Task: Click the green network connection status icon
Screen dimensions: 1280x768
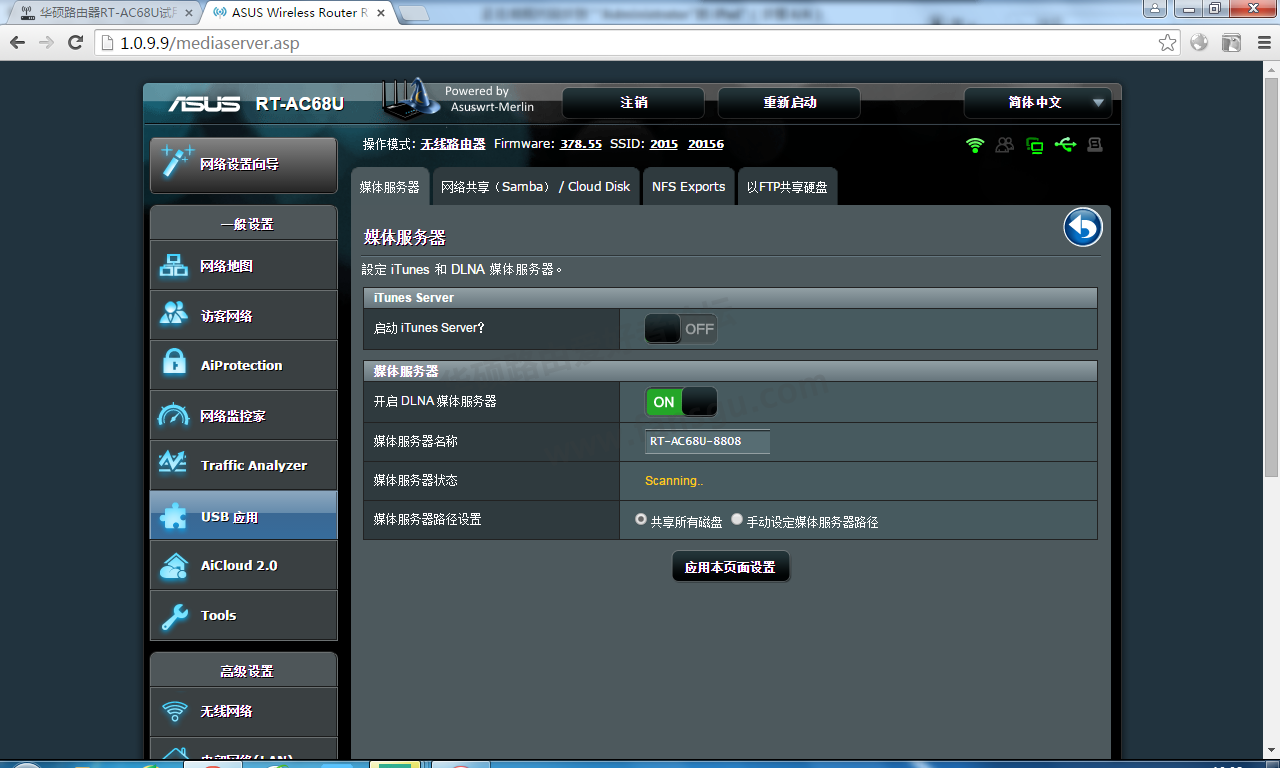Action: [x=1035, y=145]
